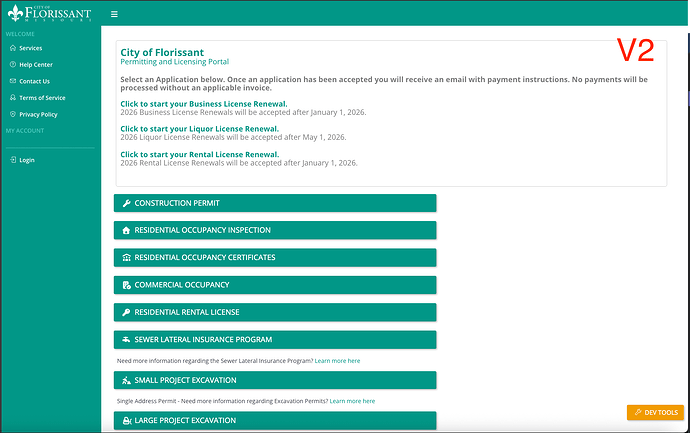Click the Welcome sidebar section label
The width and height of the screenshot is (690, 433).
click(x=20, y=34)
